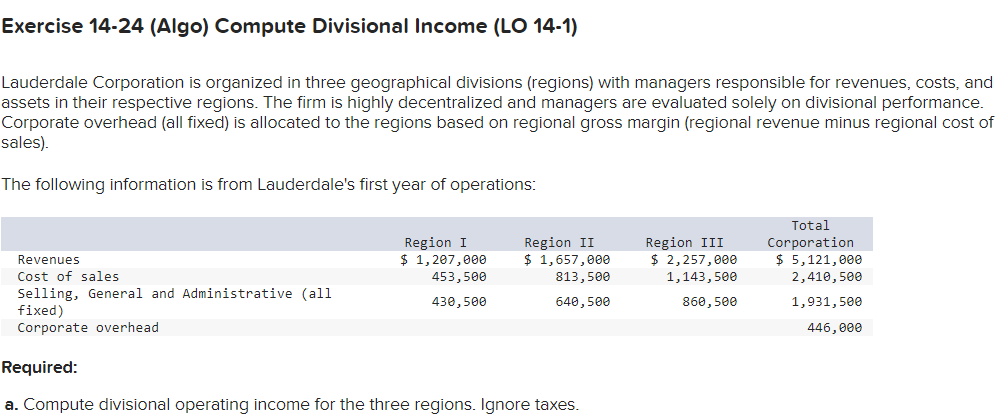Select the 'Region III' column header
Viewport: 1000px width, 416px height.
coord(685,242)
